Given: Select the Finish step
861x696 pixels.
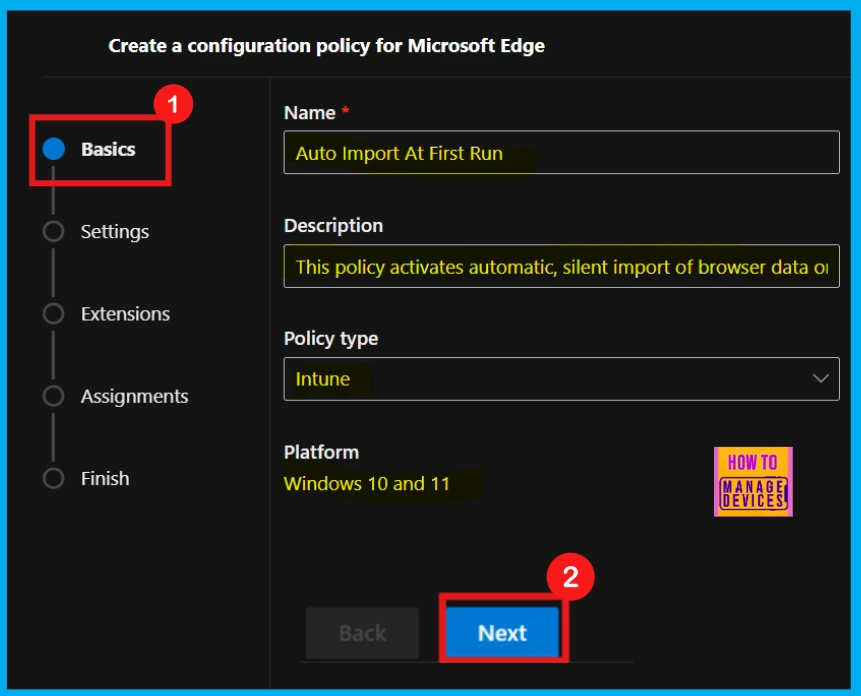Looking at the screenshot, I should pyautogui.click(x=105, y=479).
